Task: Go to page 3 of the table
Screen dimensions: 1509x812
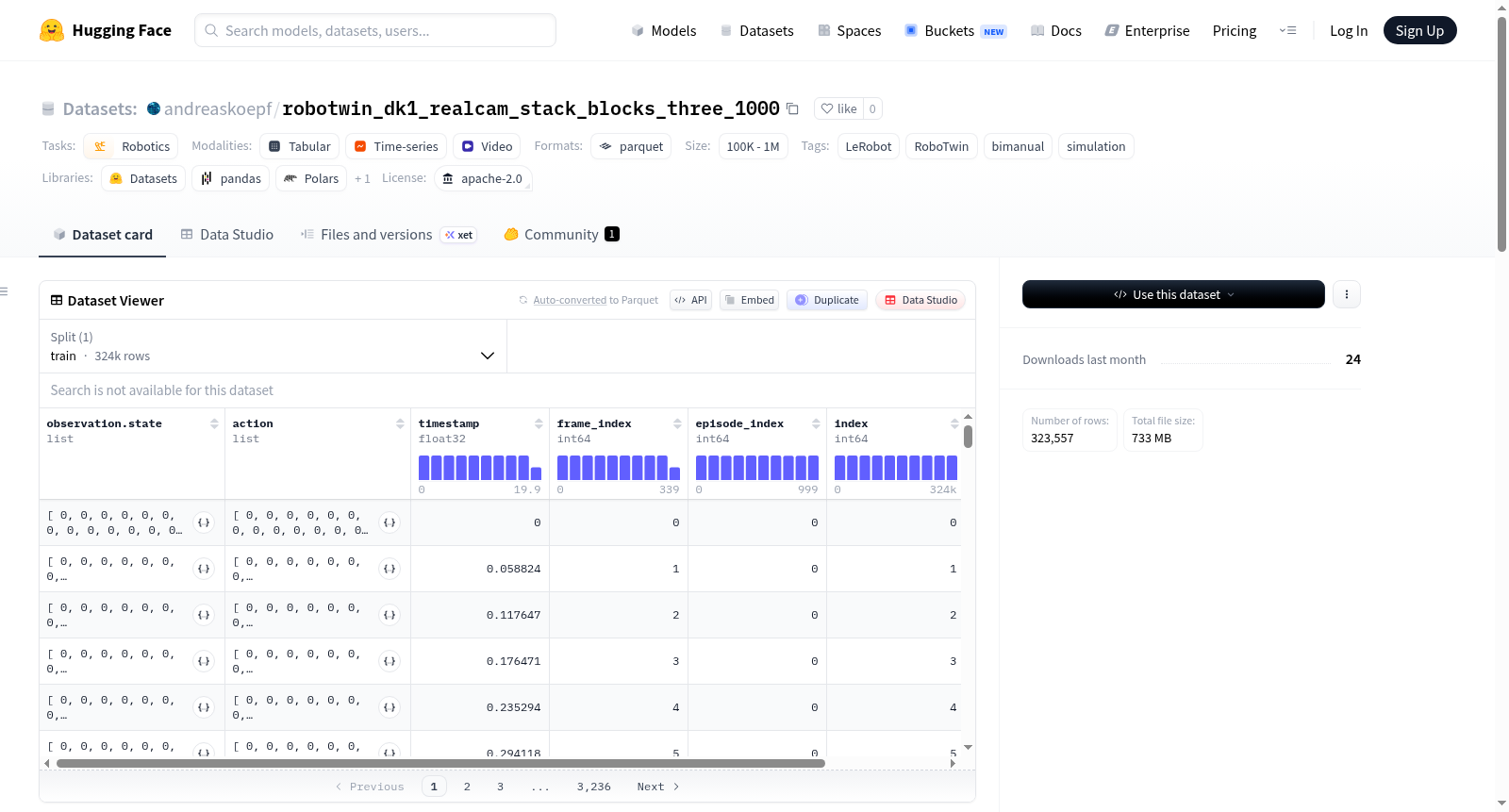Action: [500, 787]
